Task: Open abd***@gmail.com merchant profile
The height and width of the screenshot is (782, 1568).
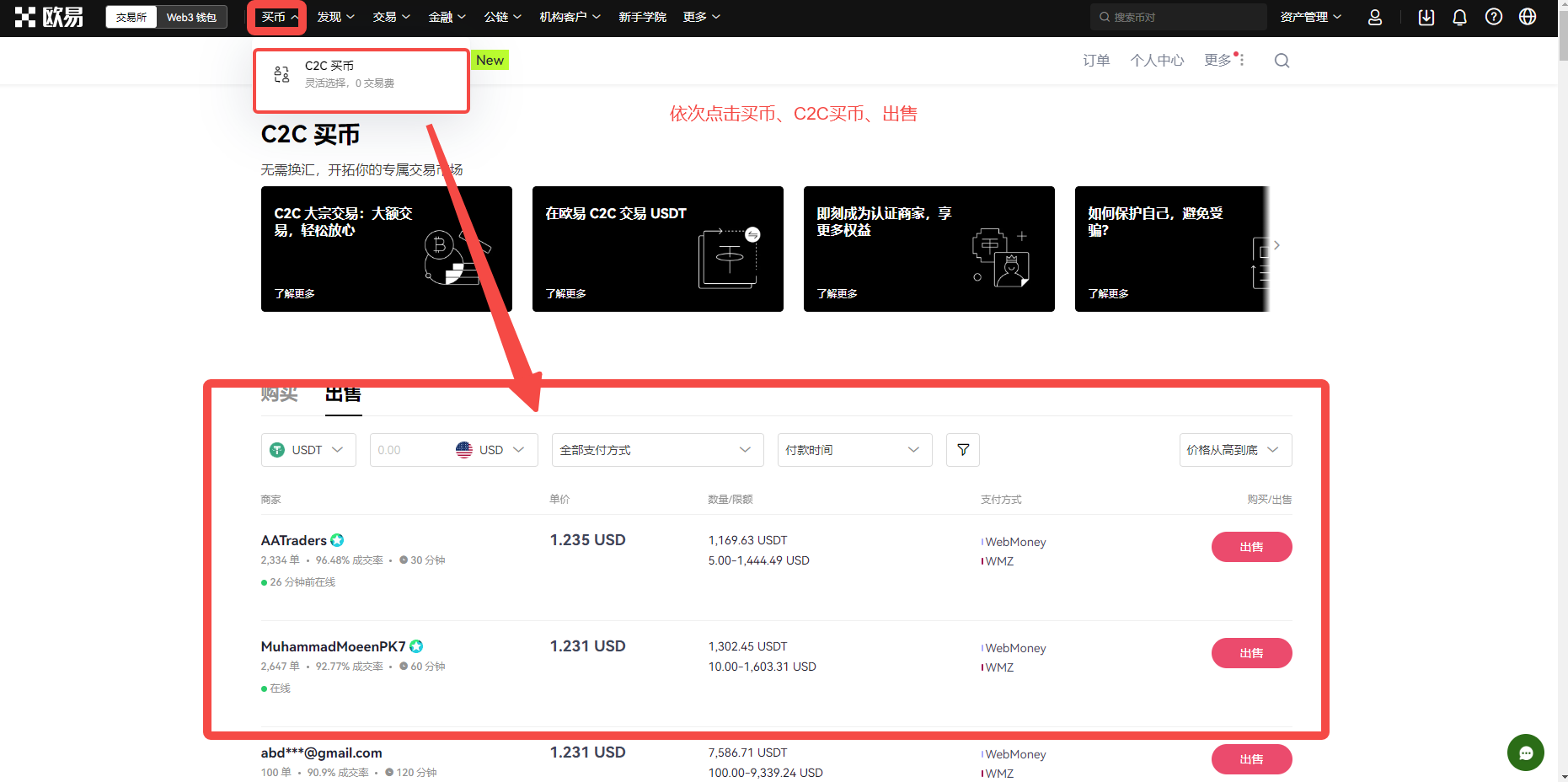Action: (x=321, y=753)
